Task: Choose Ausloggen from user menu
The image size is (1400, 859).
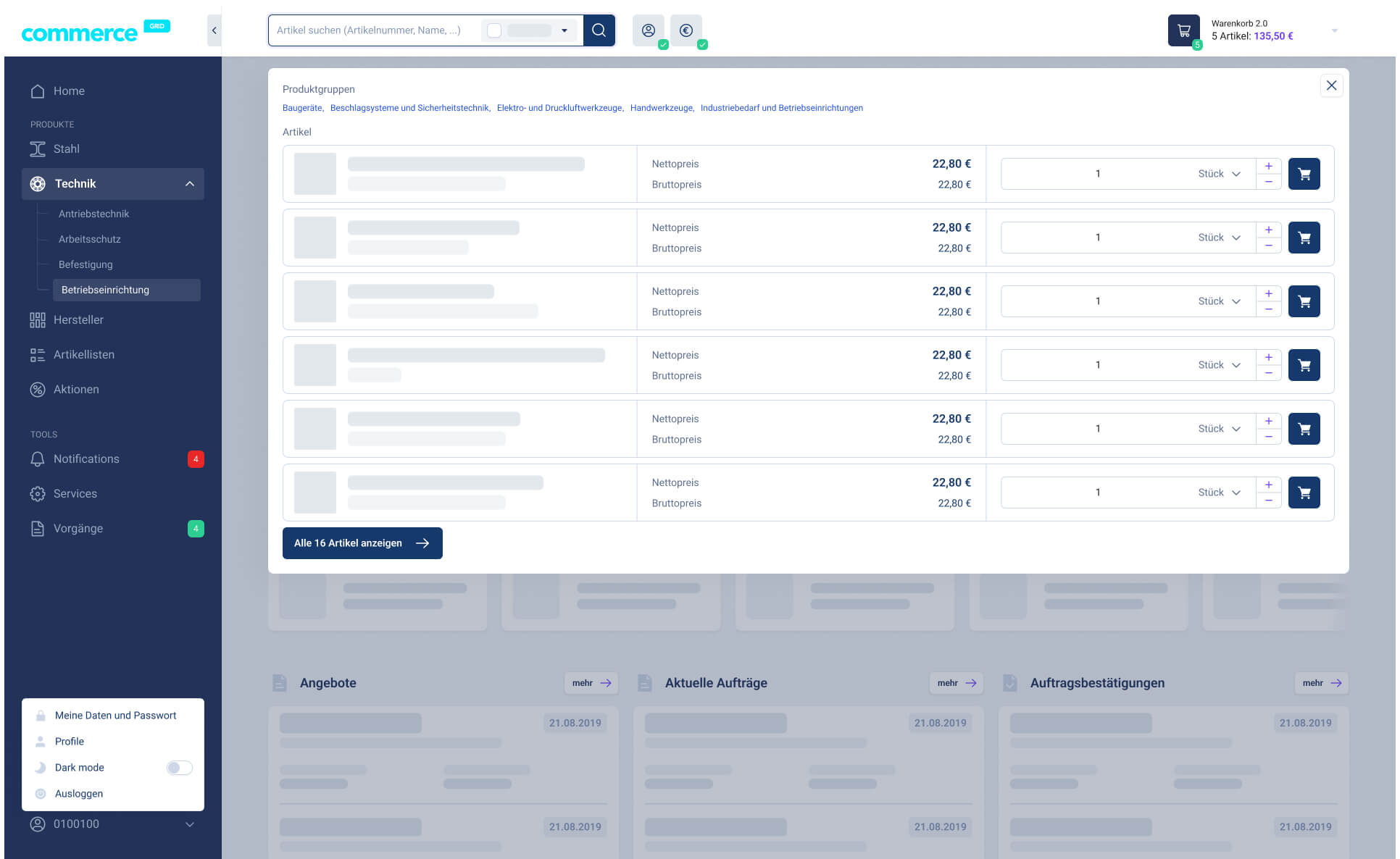Action: (79, 794)
